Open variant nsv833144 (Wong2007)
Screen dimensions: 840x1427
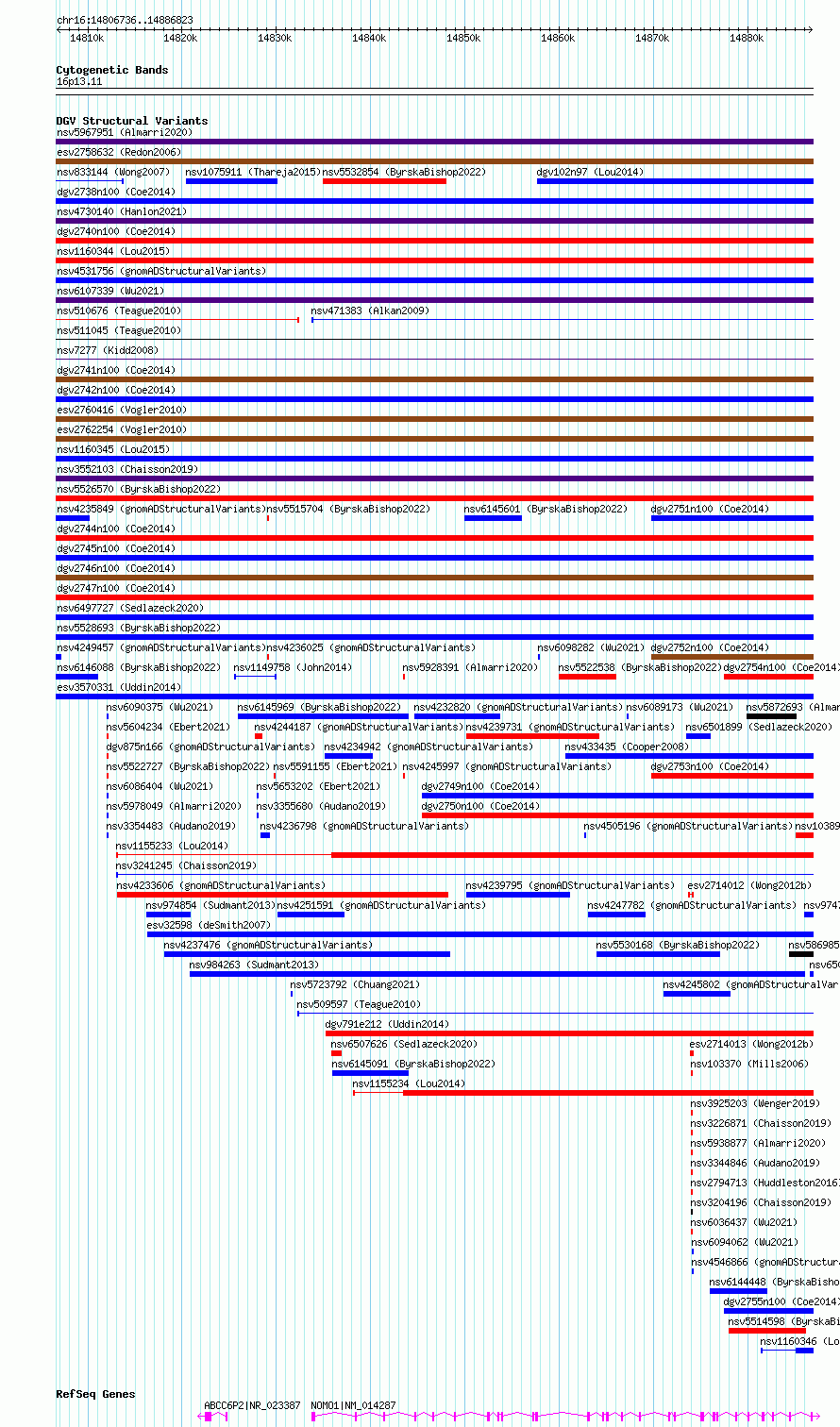(x=113, y=173)
